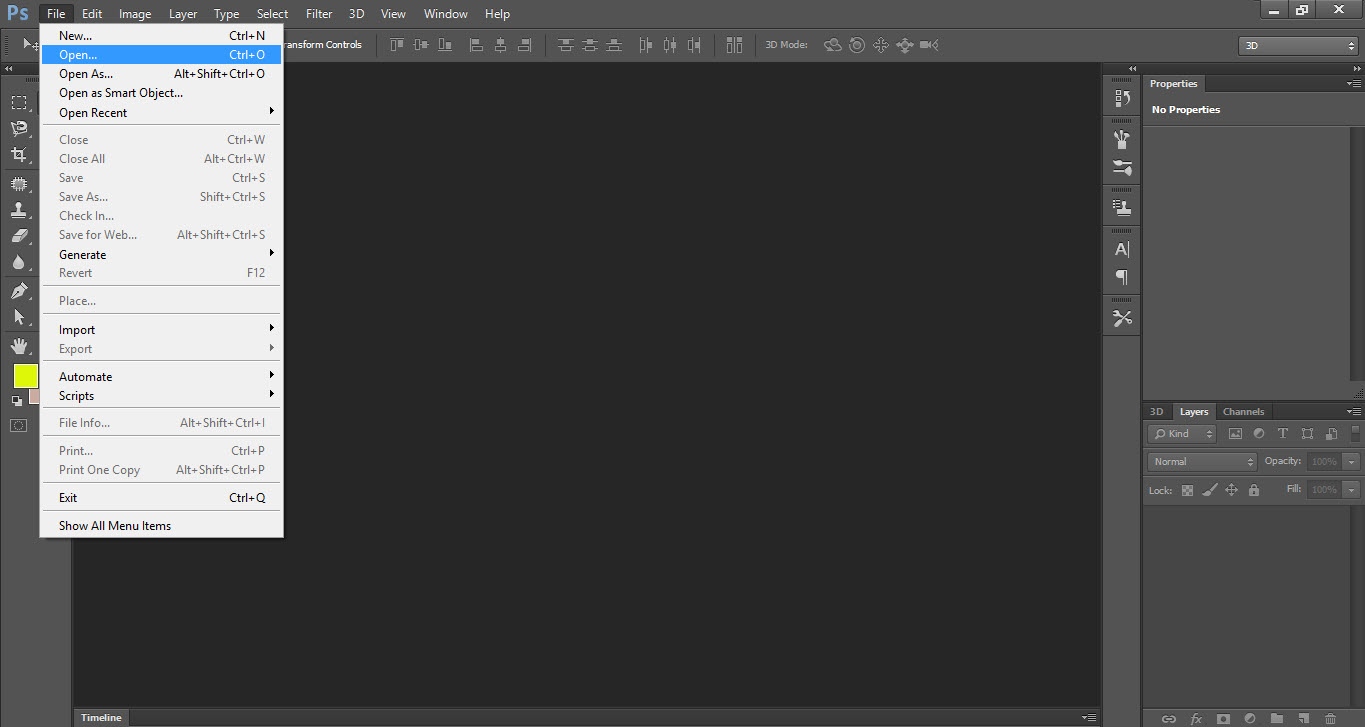Choose Open... in the File menu
Image resolution: width=1365 pixels, height=727 pixels.
pyautogui.click(x=162, y=55)
